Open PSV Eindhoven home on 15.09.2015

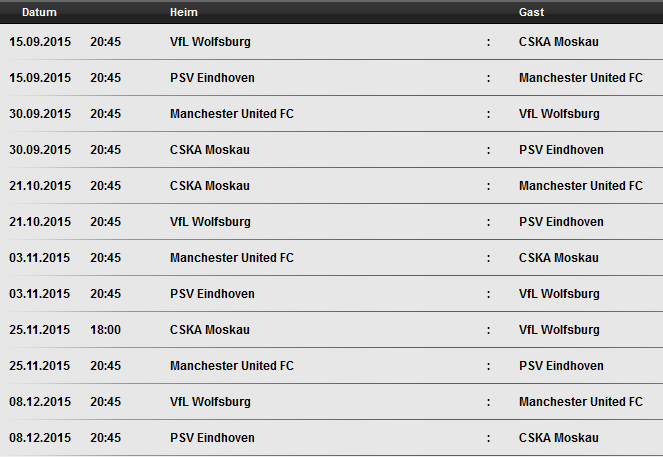click(x=212, y=78)
